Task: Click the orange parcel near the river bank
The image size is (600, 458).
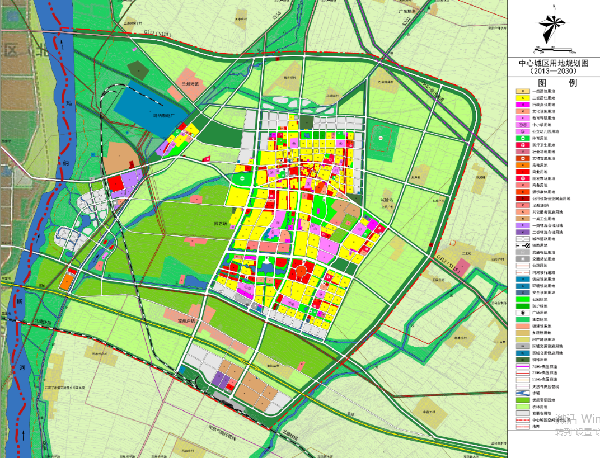Action: pos(66,282)
